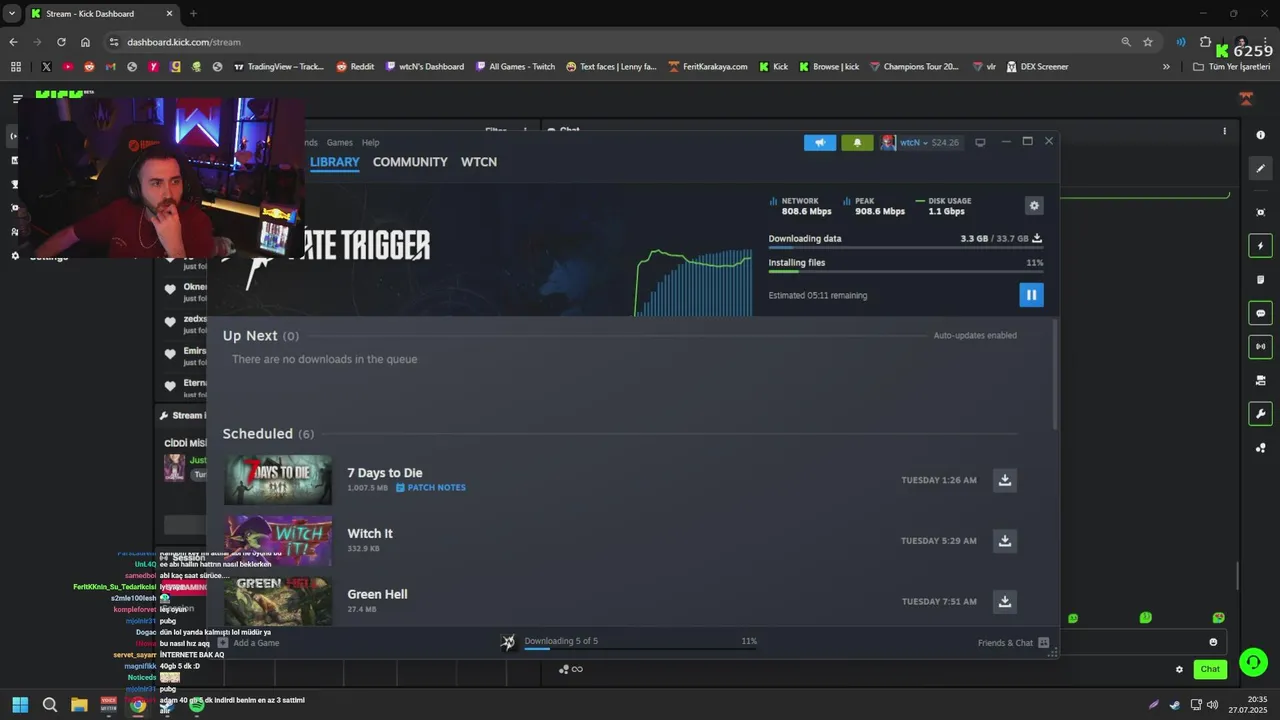Click Add a Game in Steam
Image resolution: width=1280 pixels, height=720 pixels.
click(x=249, y=643)
